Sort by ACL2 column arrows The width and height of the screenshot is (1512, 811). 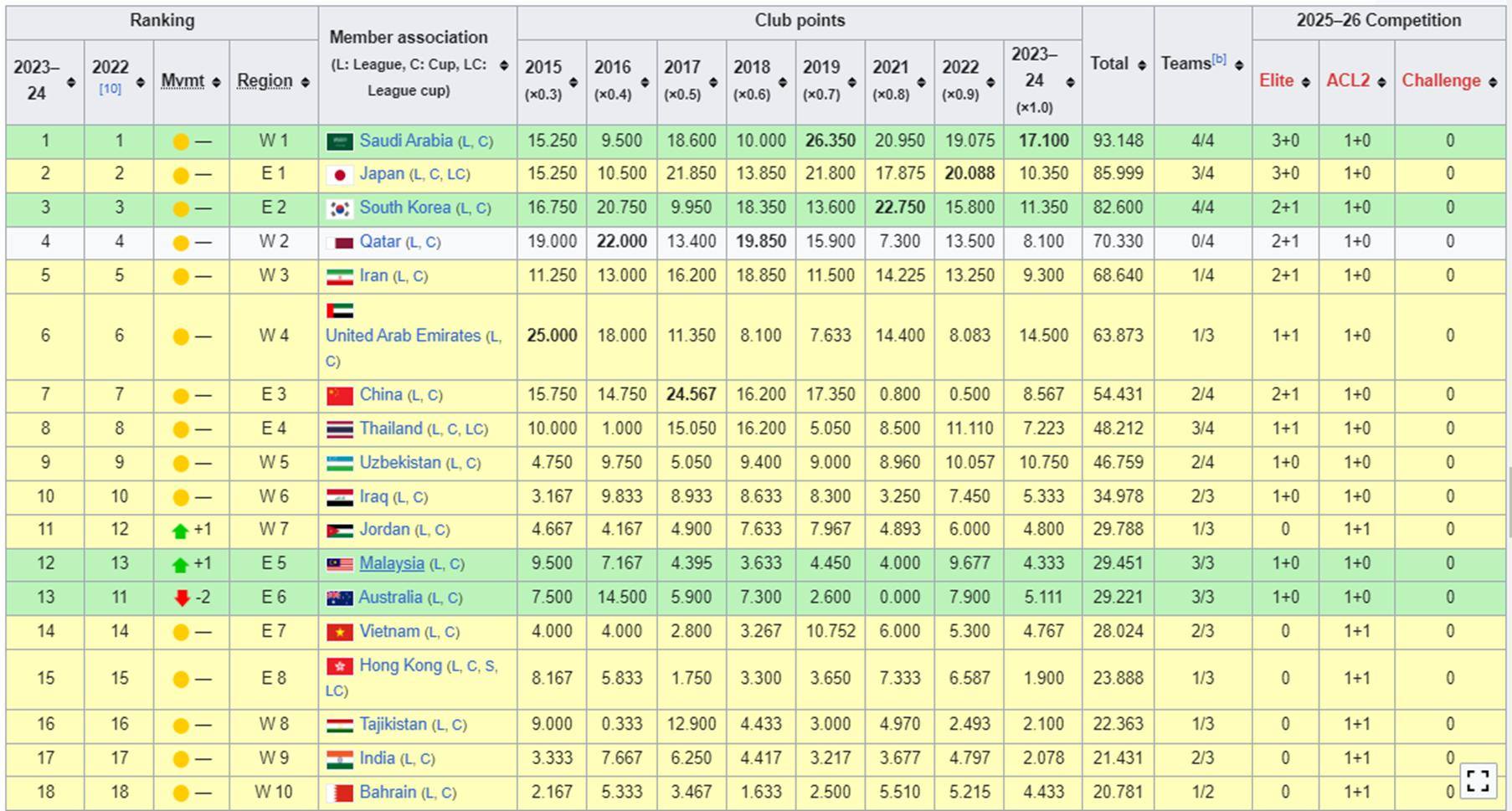[1381, 82]
